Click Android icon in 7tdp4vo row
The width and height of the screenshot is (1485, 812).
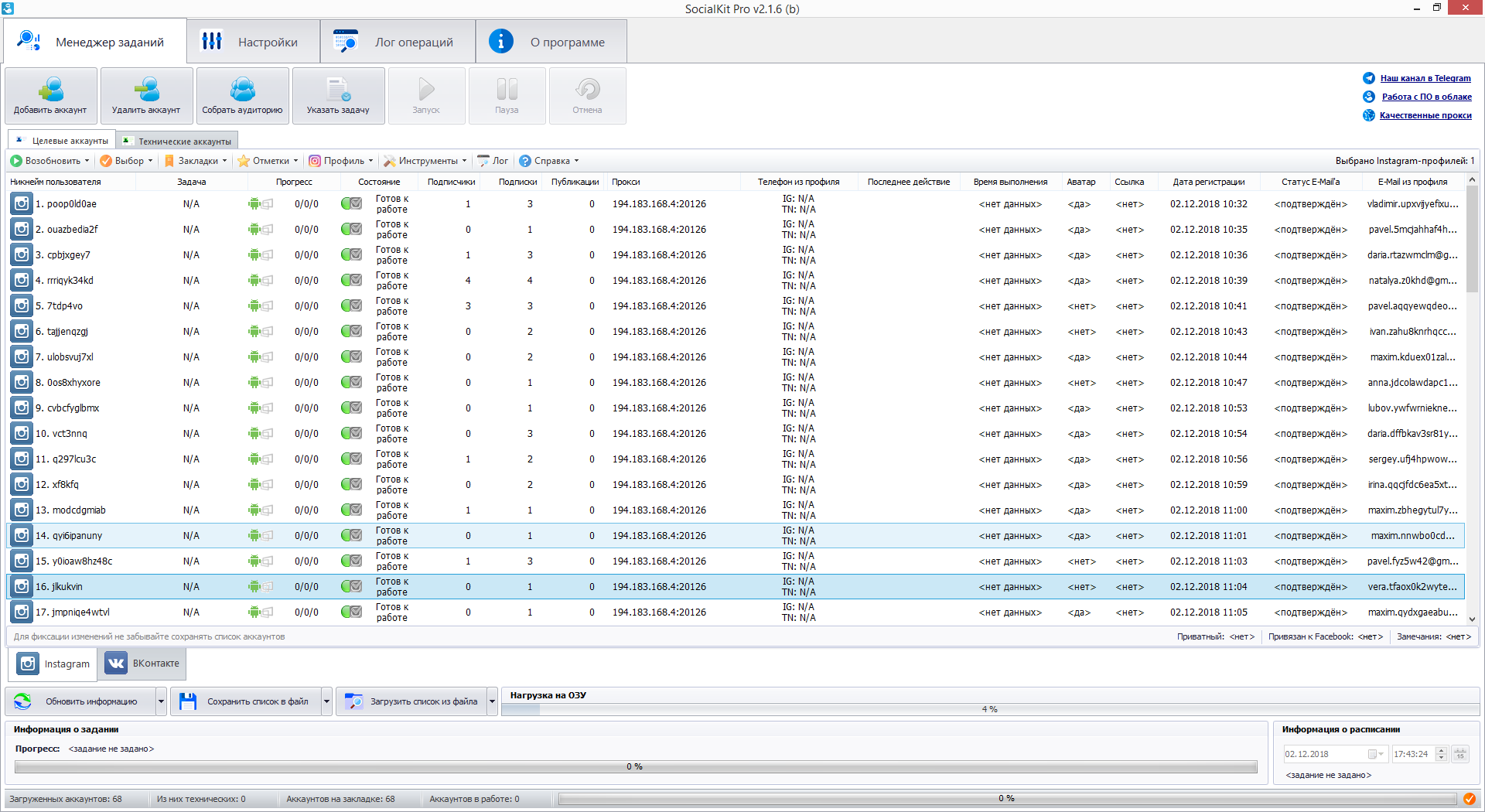254,306
